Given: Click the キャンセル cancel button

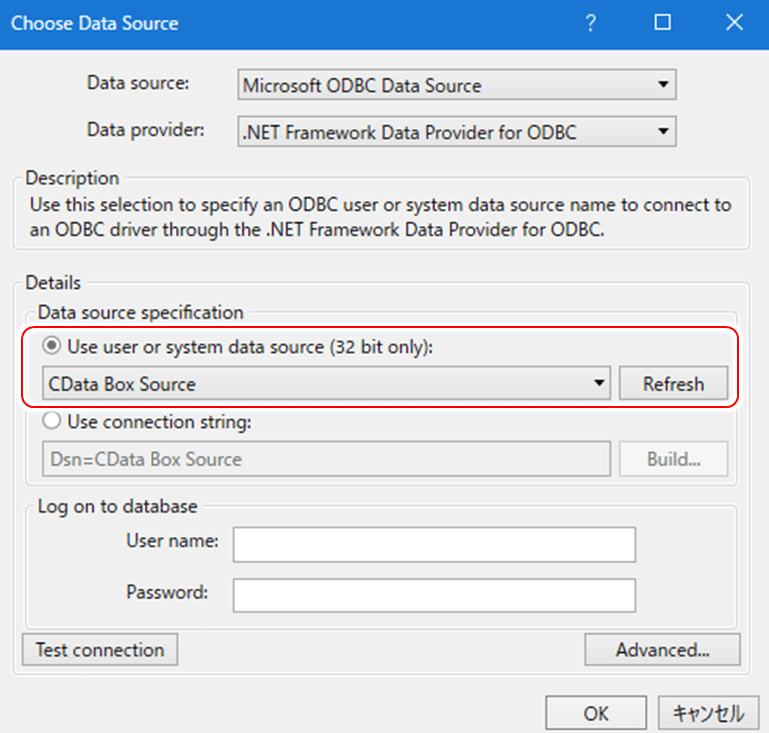Looking at the screenshot, I should point(708,714).
